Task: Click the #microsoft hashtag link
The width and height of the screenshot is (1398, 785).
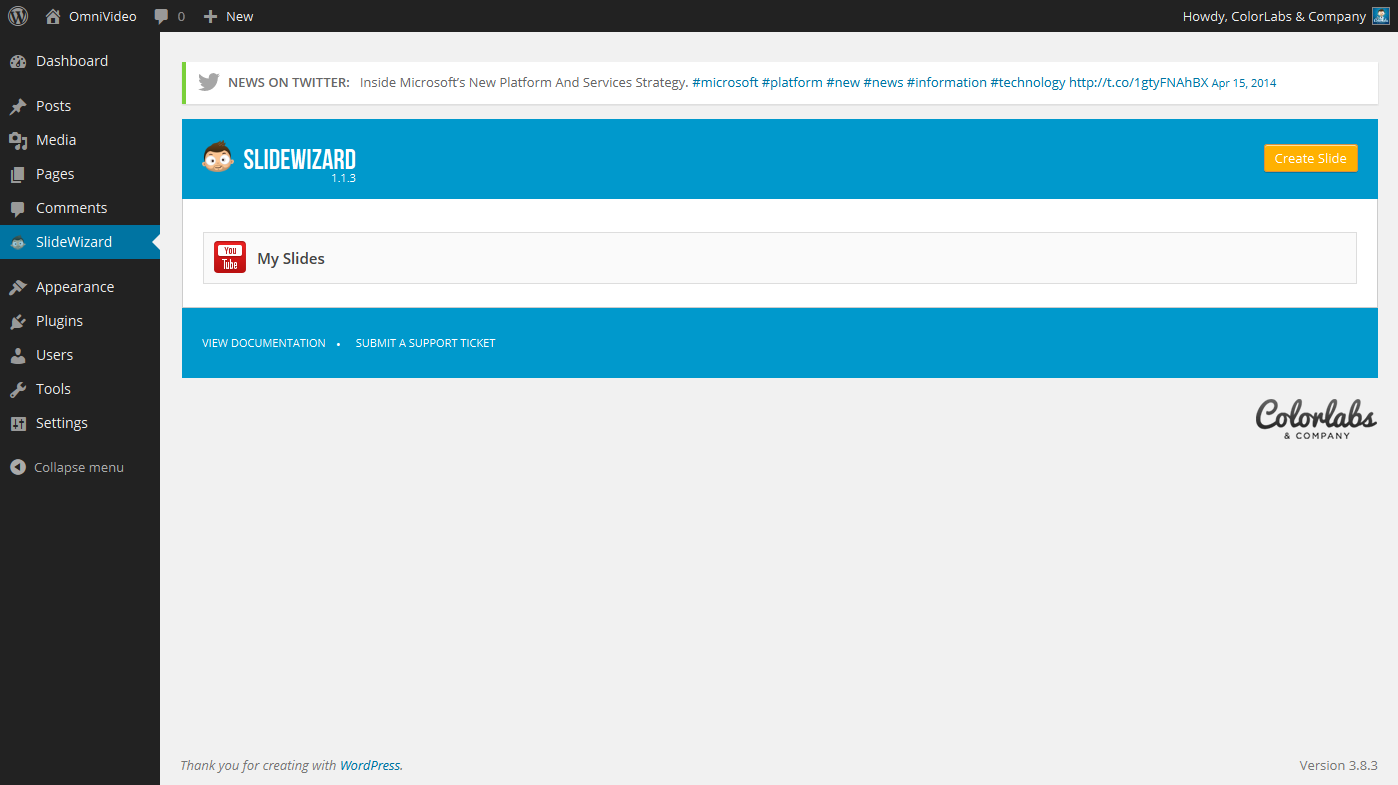Action: (x=725, y=83)
